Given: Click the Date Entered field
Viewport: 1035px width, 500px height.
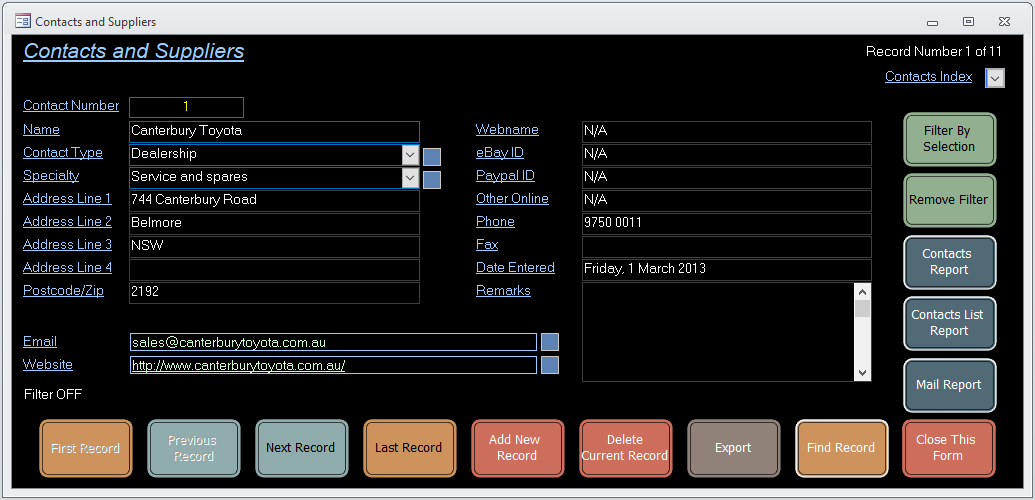Looking at the screenshot, I should pyautogui.click(x=727, y=269).
